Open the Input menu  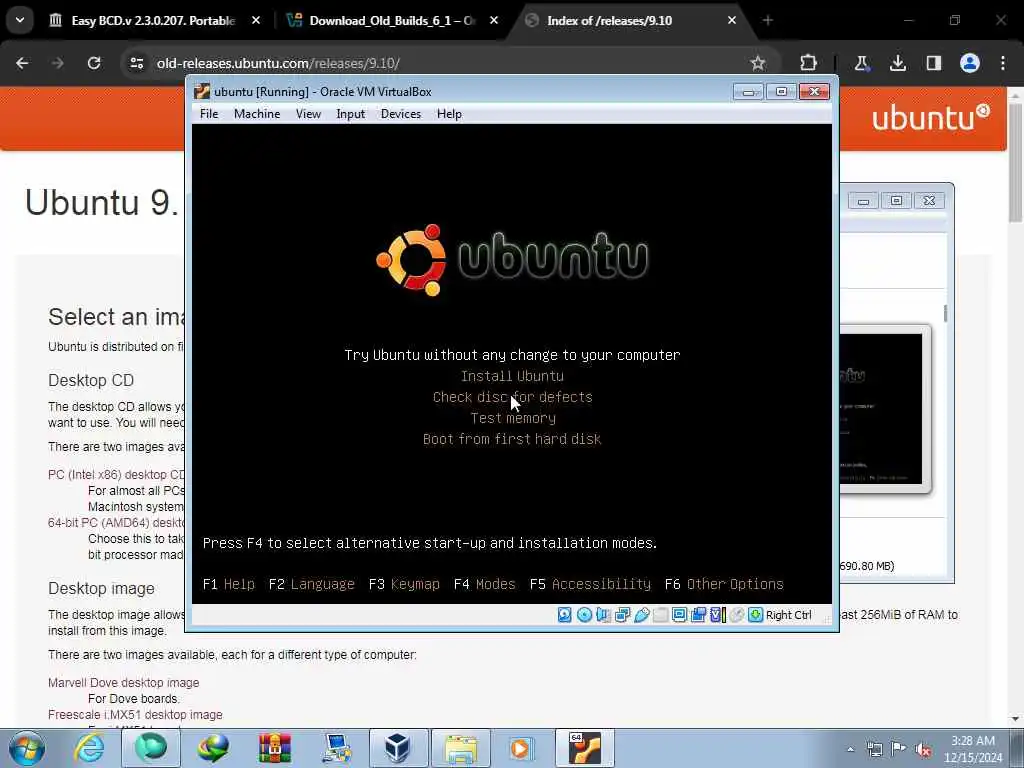pyautogui.click(x=351, y=114)
